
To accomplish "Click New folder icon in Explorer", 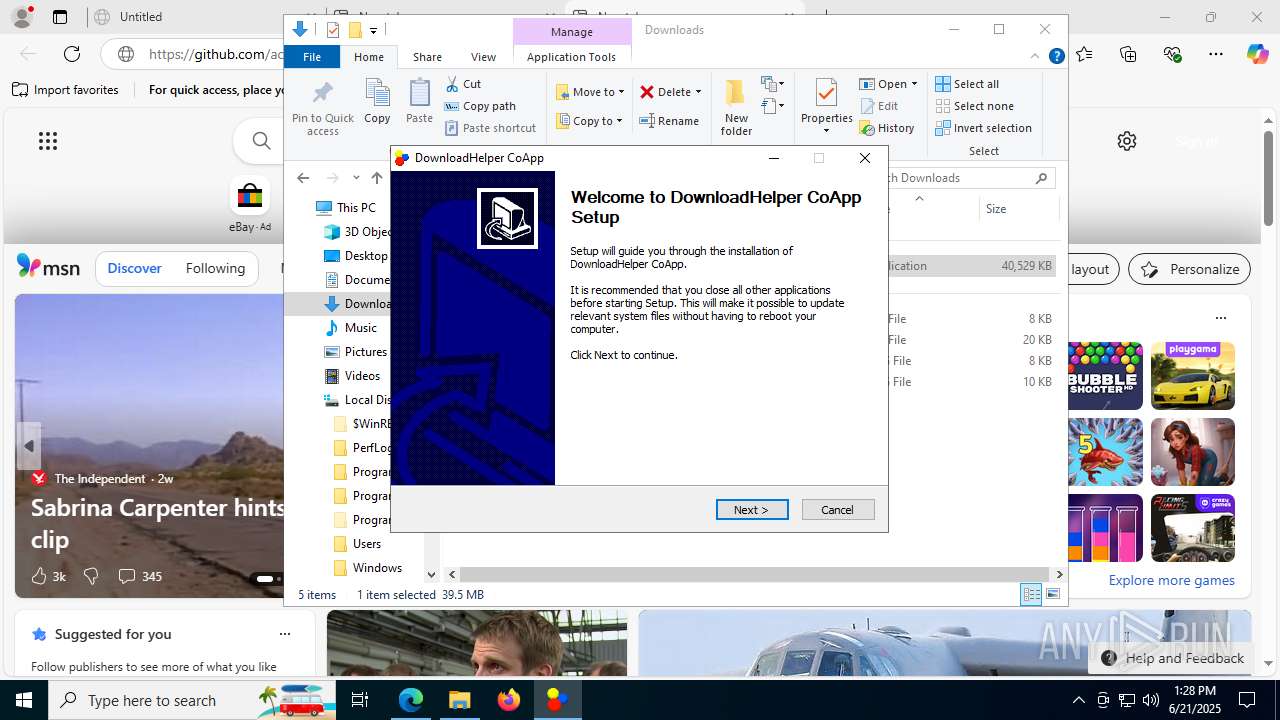I will click(x=736, y=107).
